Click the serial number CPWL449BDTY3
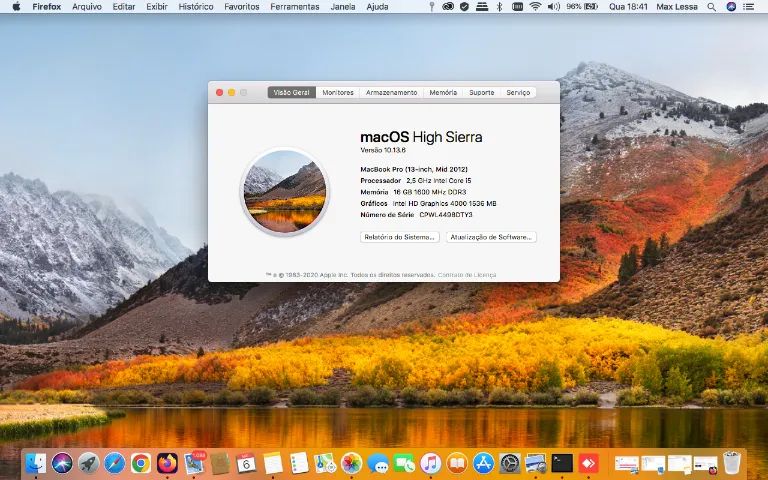This screenshot has height=480, width=768. tap(446, 215)
